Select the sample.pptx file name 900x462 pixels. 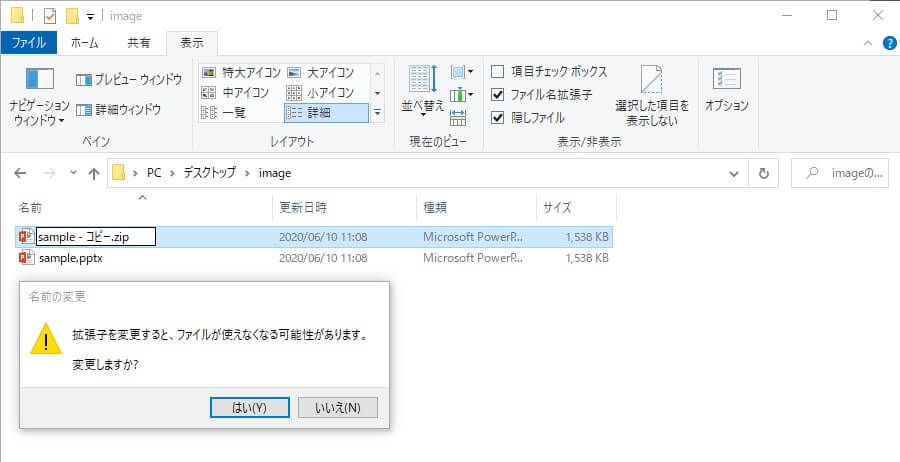pyautogui.click(x=71, y=258)
